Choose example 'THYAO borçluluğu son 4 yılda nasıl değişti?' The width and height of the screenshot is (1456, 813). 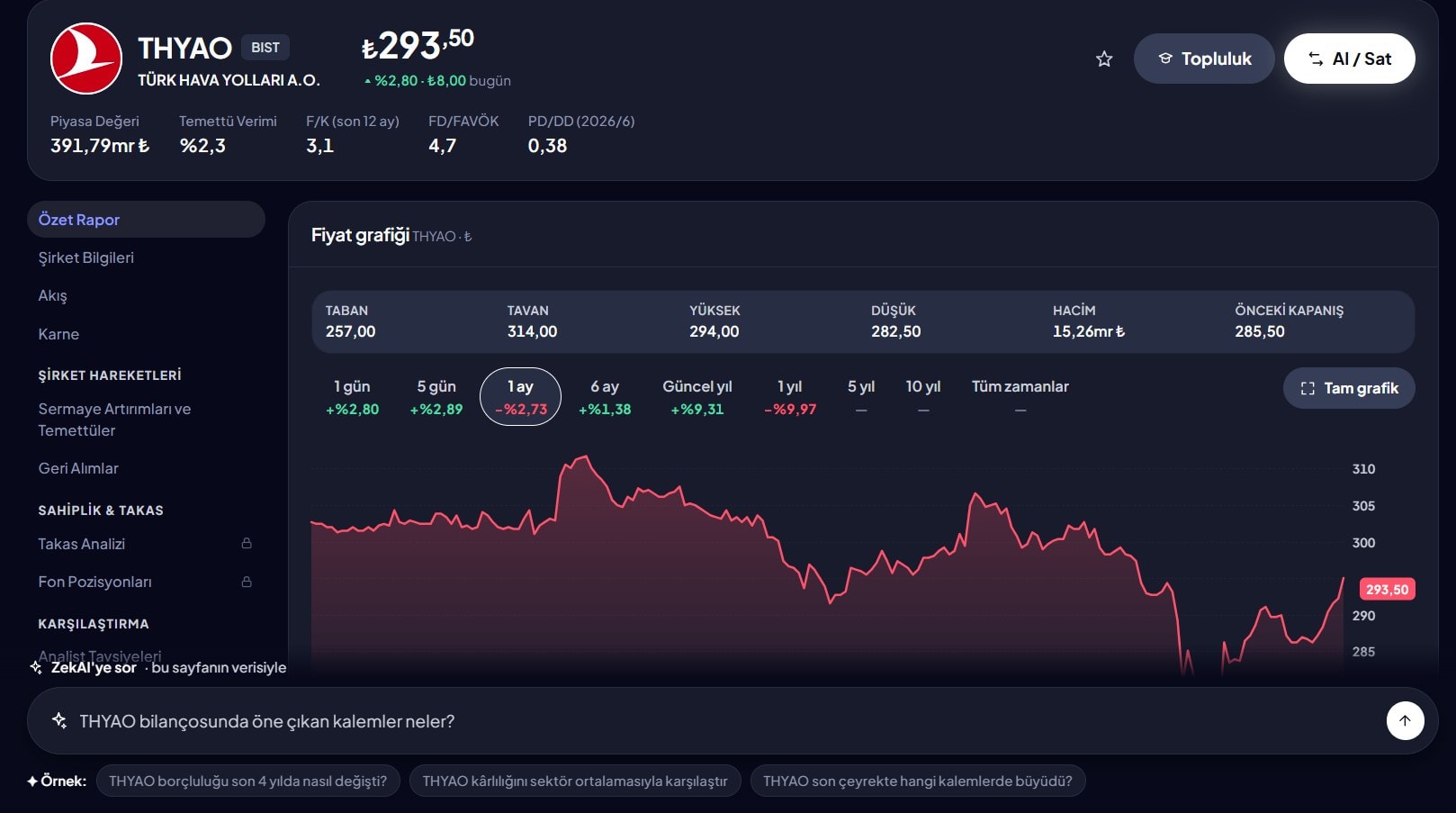tap(247, 781)
